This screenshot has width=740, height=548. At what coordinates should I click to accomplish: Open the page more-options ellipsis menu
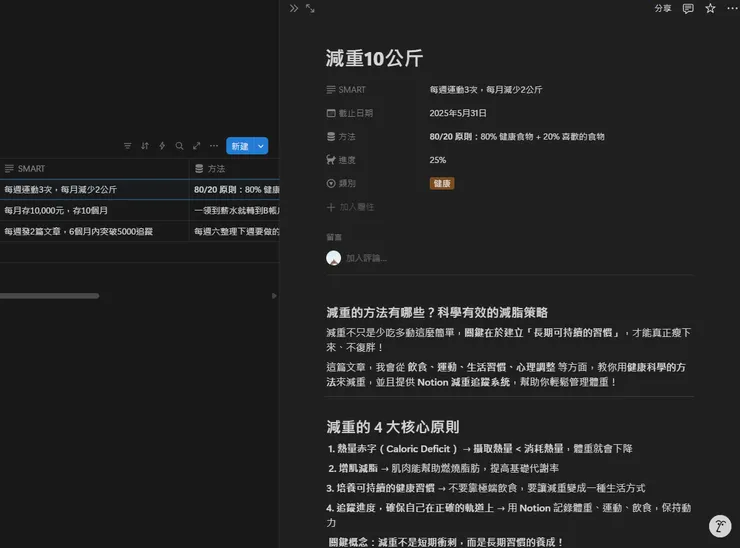point(732,8)
